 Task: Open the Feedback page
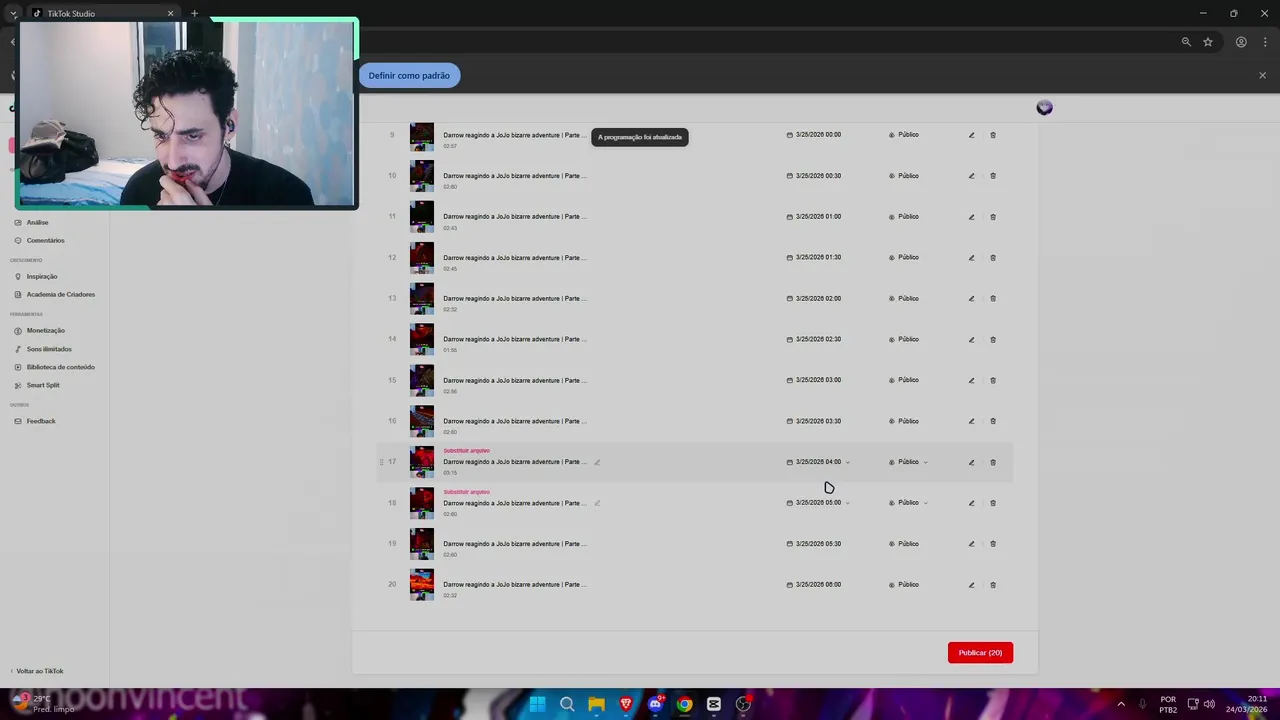[x=41, y=421]
